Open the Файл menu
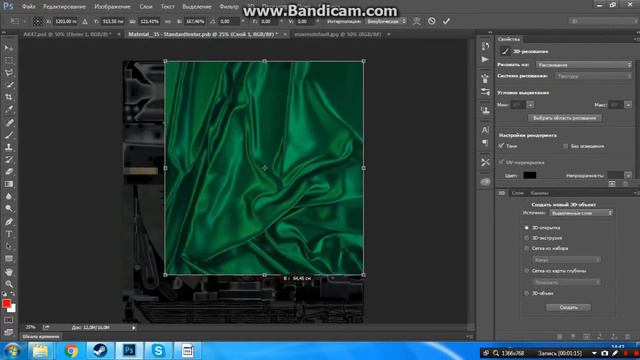The image size is (640, 360). [28, 7]
